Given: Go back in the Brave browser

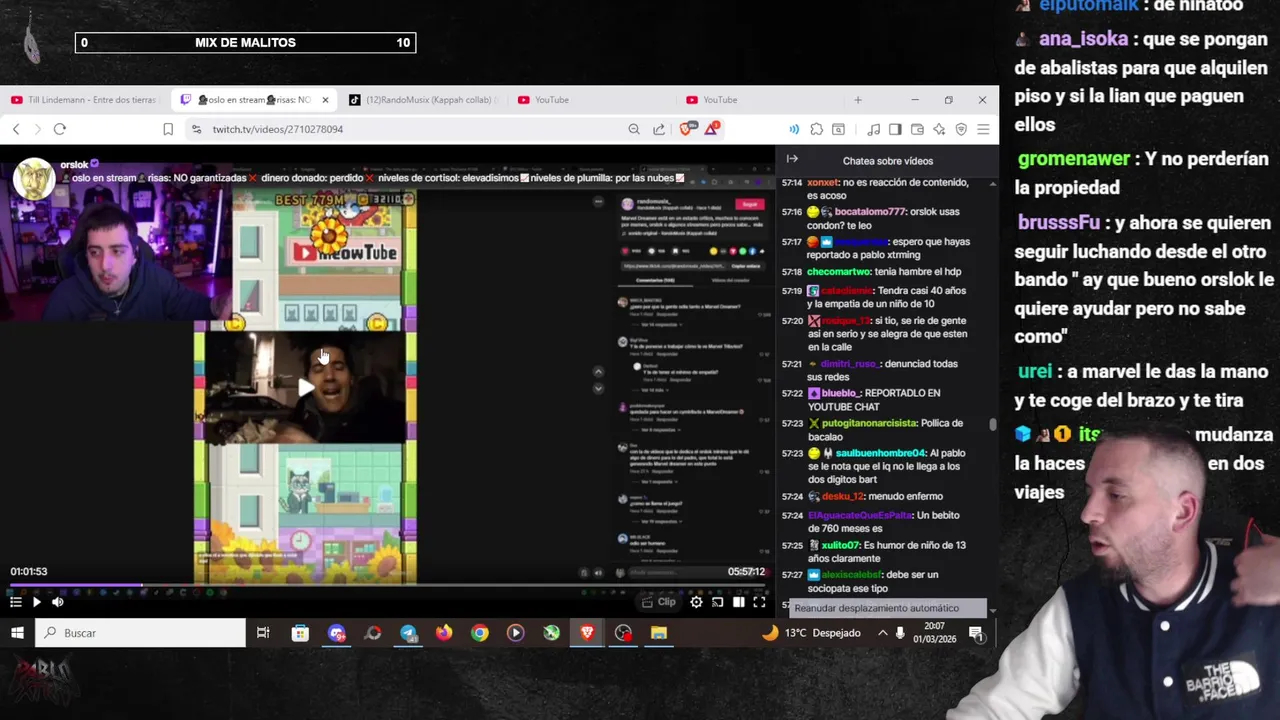Looking at the screenshot, I should pos(16,129).
